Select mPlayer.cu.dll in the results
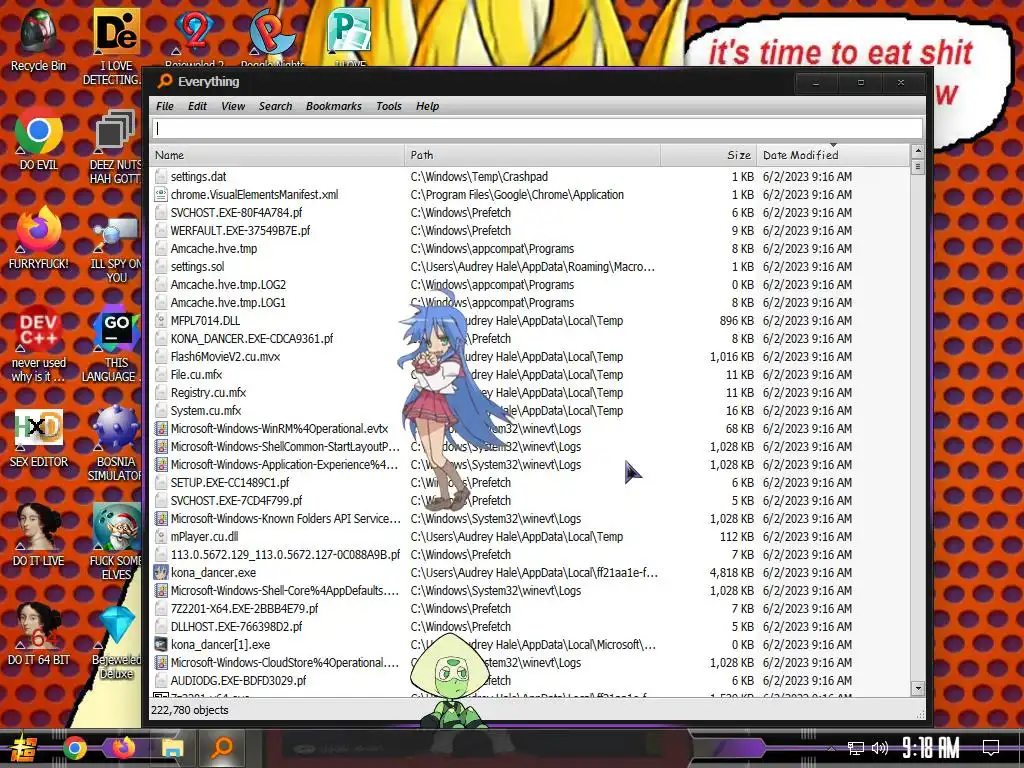 point(530,537)
